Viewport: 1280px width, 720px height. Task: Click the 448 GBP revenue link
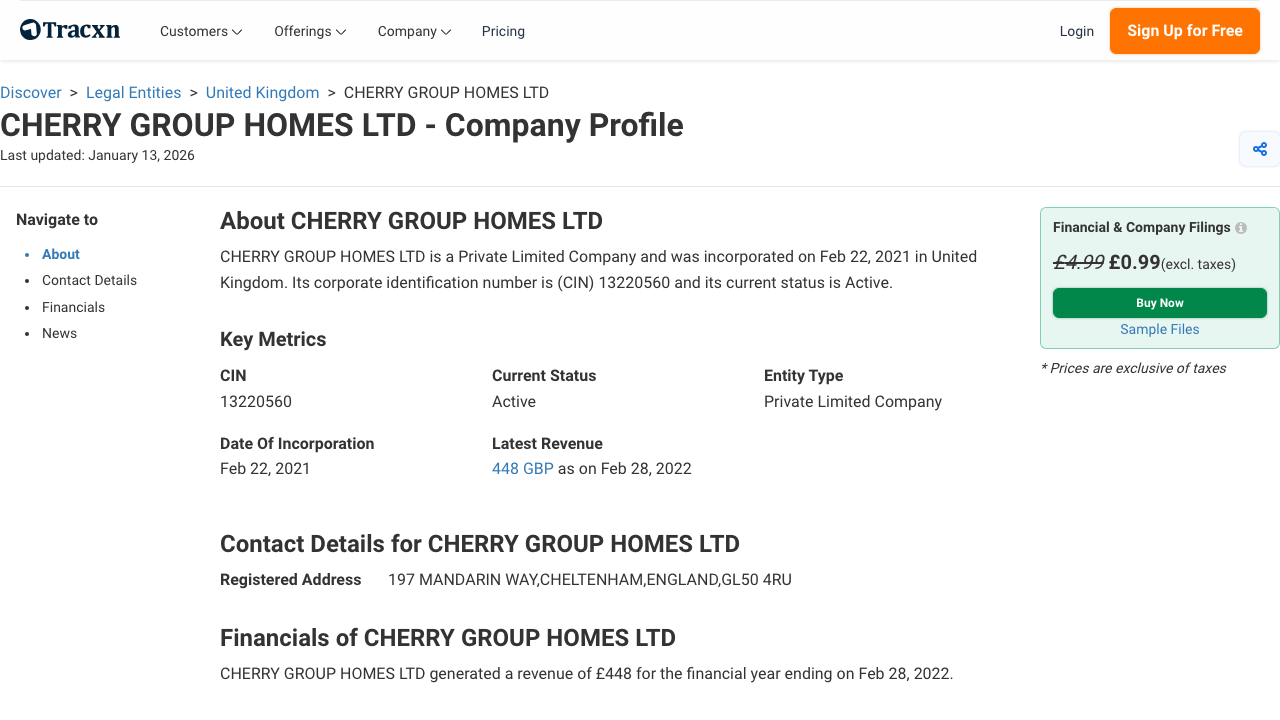pyautogui.click(x=521, y=468)
